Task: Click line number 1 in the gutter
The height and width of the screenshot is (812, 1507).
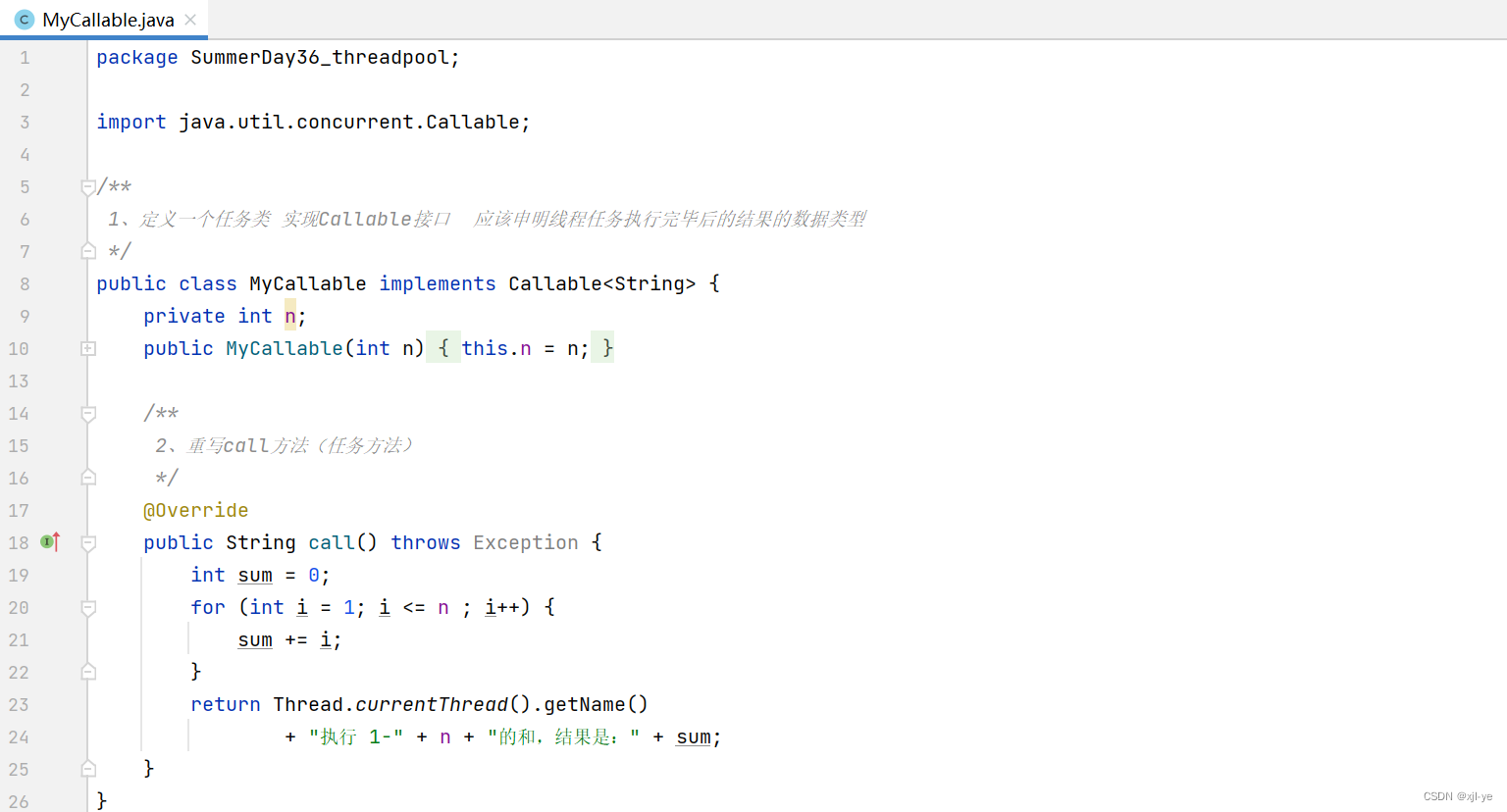Action: (25, 58)
